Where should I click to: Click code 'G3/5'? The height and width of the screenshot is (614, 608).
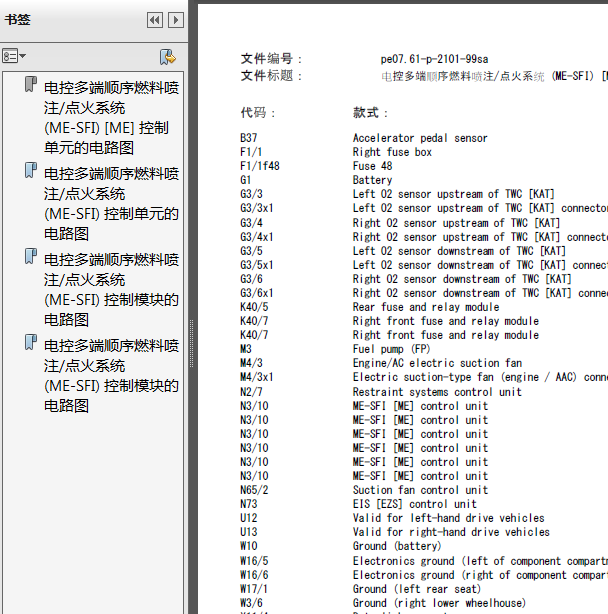click(x=251, y=251)
